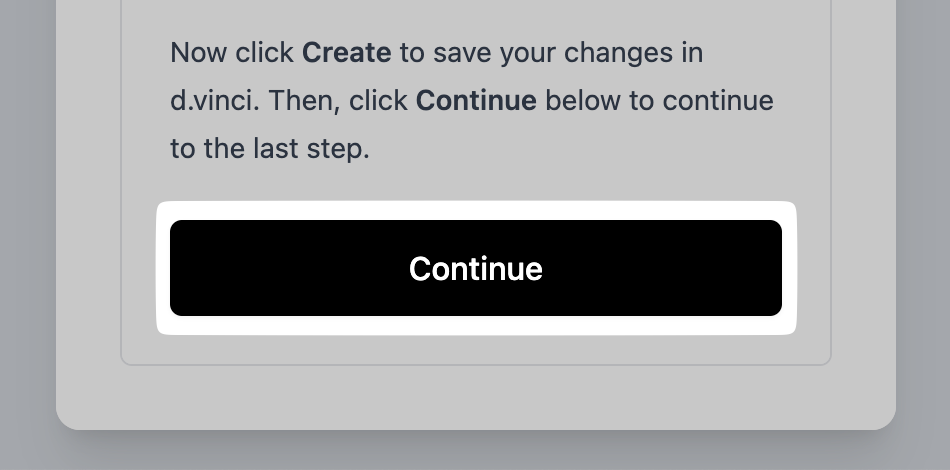Click the white highlight frame around Continue button
The height and width of the screenshot is (470, 950).
(476, 209)
